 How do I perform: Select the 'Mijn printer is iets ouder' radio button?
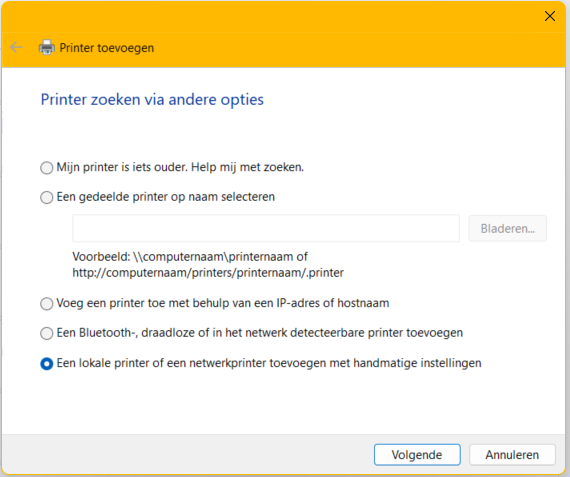pyautogui.click(x=47, y=168)
